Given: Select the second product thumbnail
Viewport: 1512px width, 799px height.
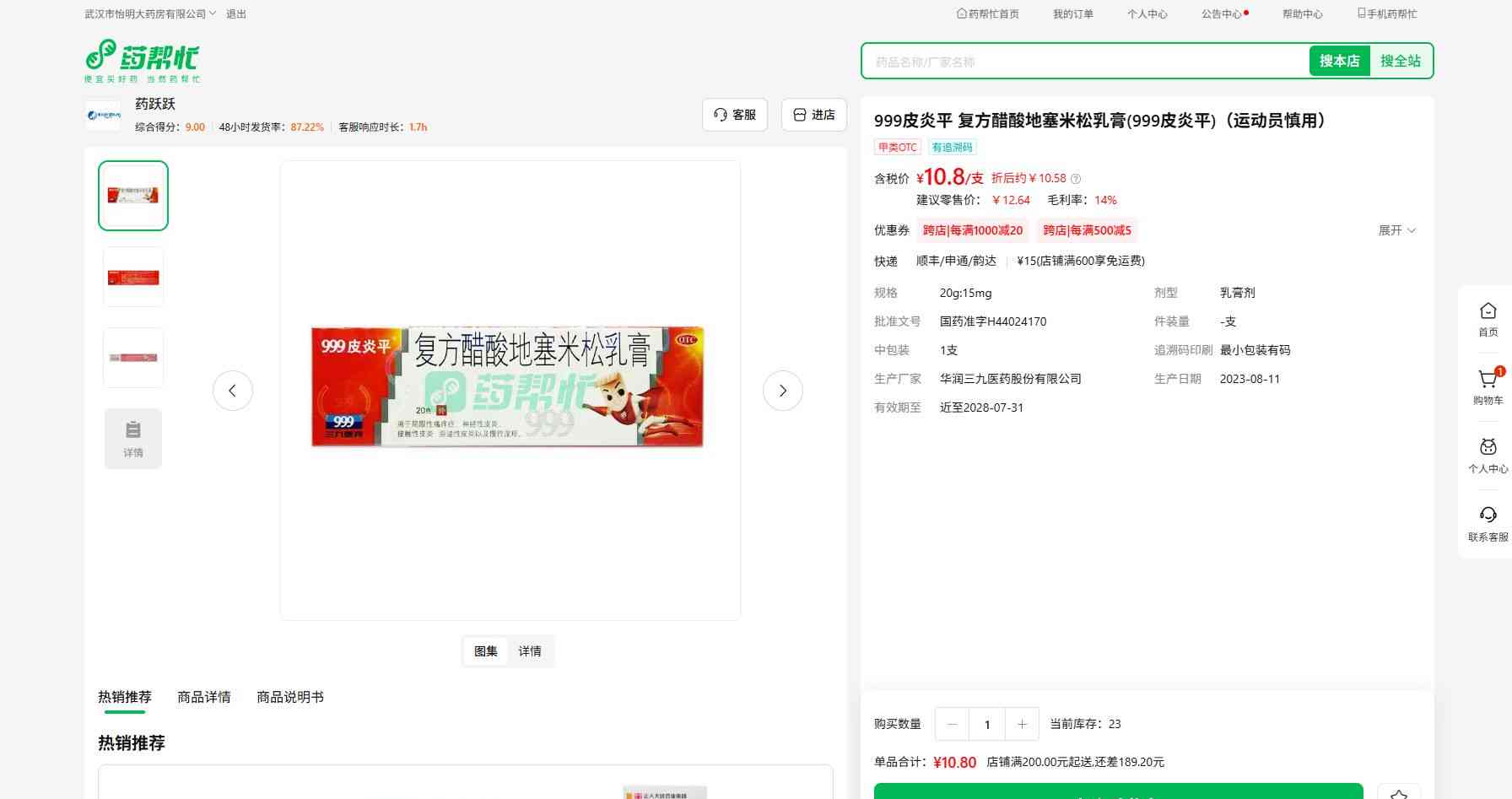Looking at the screenshot, I should 133,278.
